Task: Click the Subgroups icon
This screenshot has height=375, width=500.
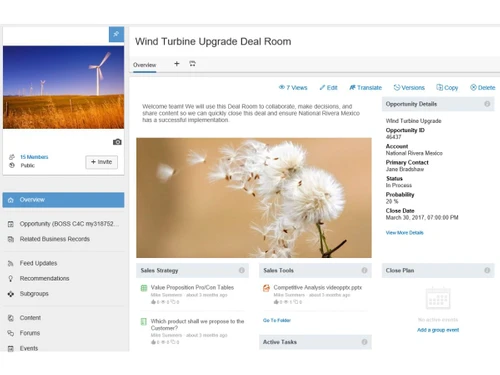Action: pos(11,294)
